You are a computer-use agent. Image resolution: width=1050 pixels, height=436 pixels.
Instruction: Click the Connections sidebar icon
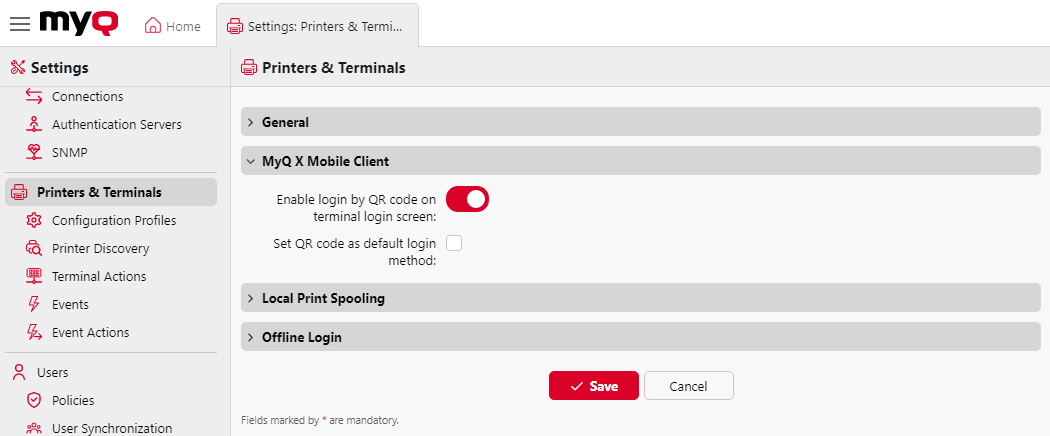(34, 97)
